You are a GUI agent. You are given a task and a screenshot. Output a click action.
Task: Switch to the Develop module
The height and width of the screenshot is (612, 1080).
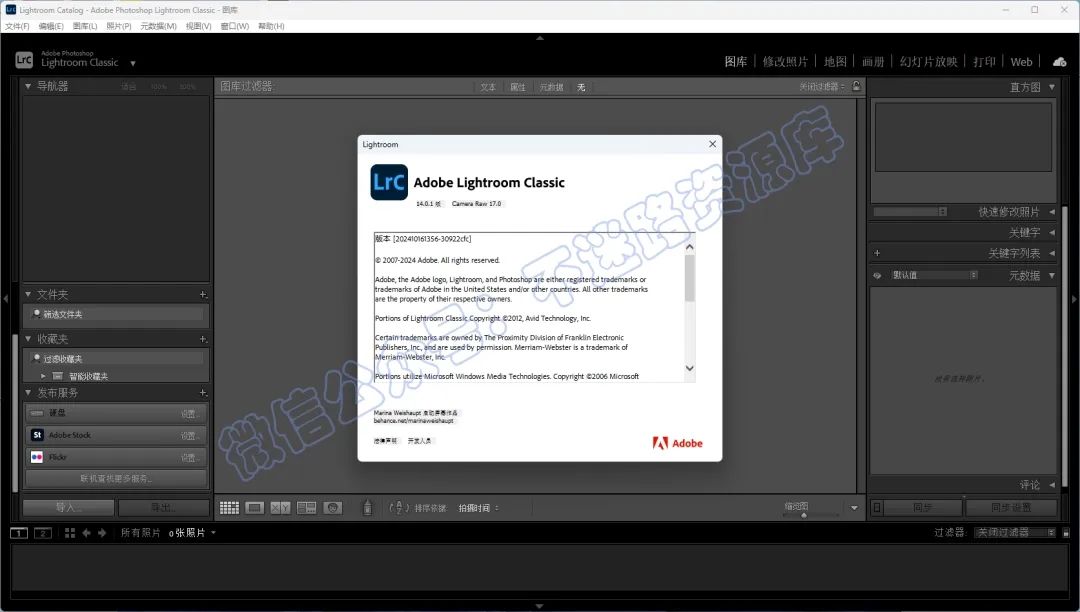coord(785,62)
